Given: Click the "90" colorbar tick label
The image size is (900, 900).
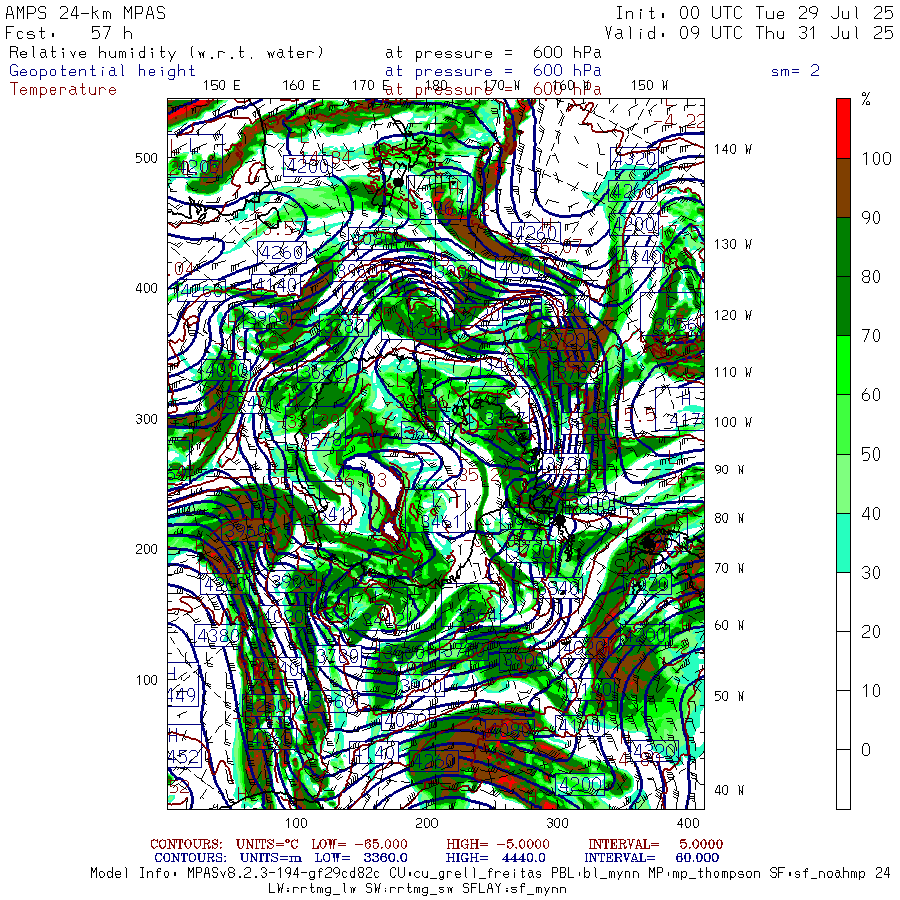Looking at the screenshot, I should tap(871, 218).
